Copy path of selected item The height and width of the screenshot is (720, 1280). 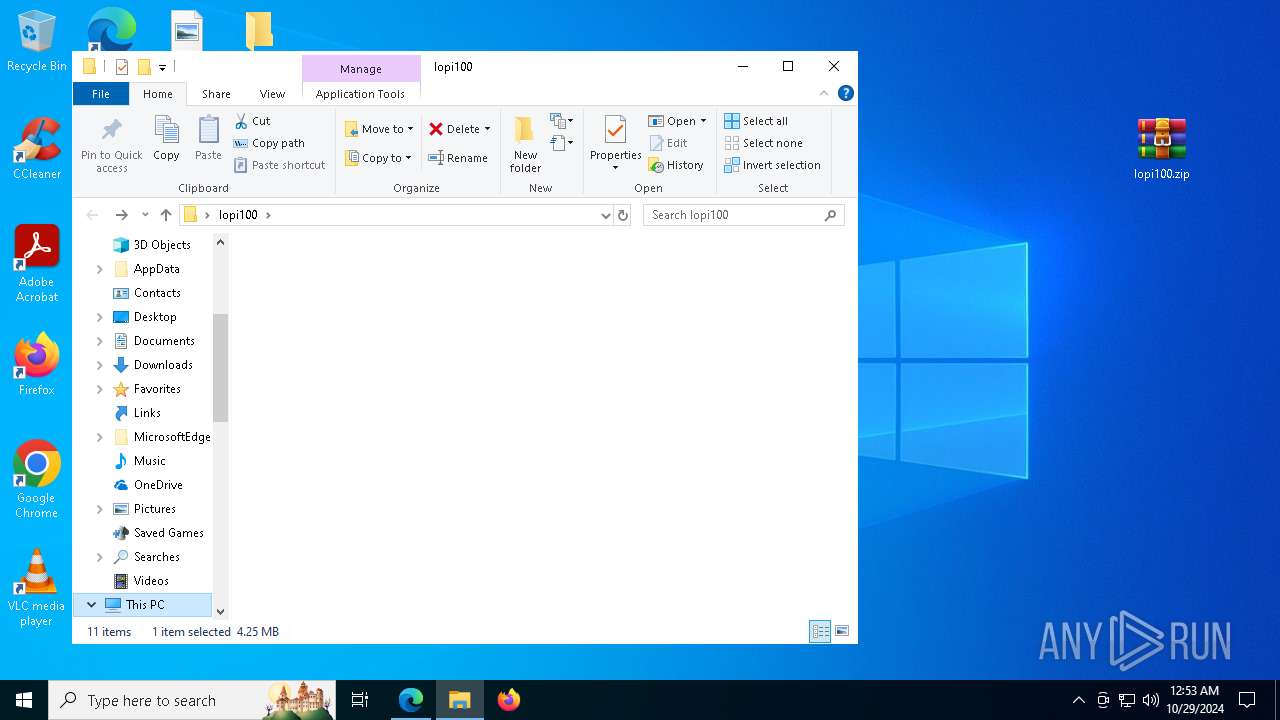[269, 143]
